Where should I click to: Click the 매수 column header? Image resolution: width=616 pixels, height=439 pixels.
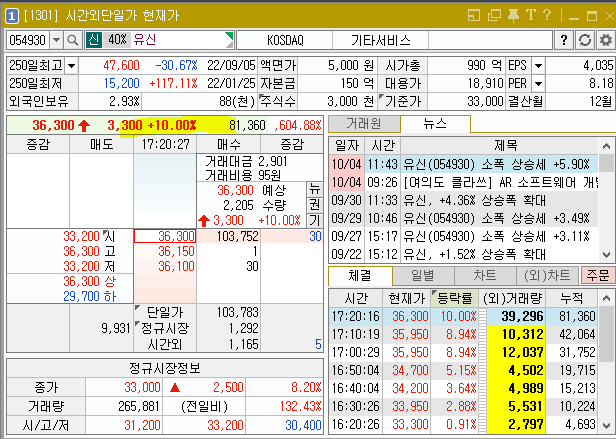tap(229, 145)
